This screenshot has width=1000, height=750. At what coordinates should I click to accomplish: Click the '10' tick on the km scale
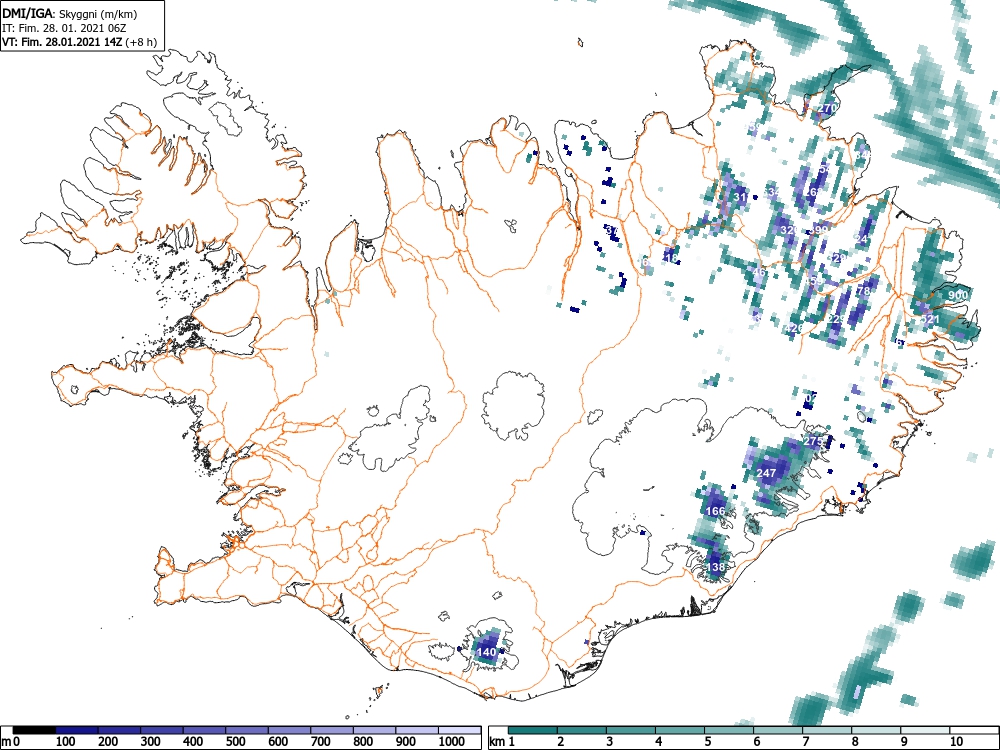point(956,742)
